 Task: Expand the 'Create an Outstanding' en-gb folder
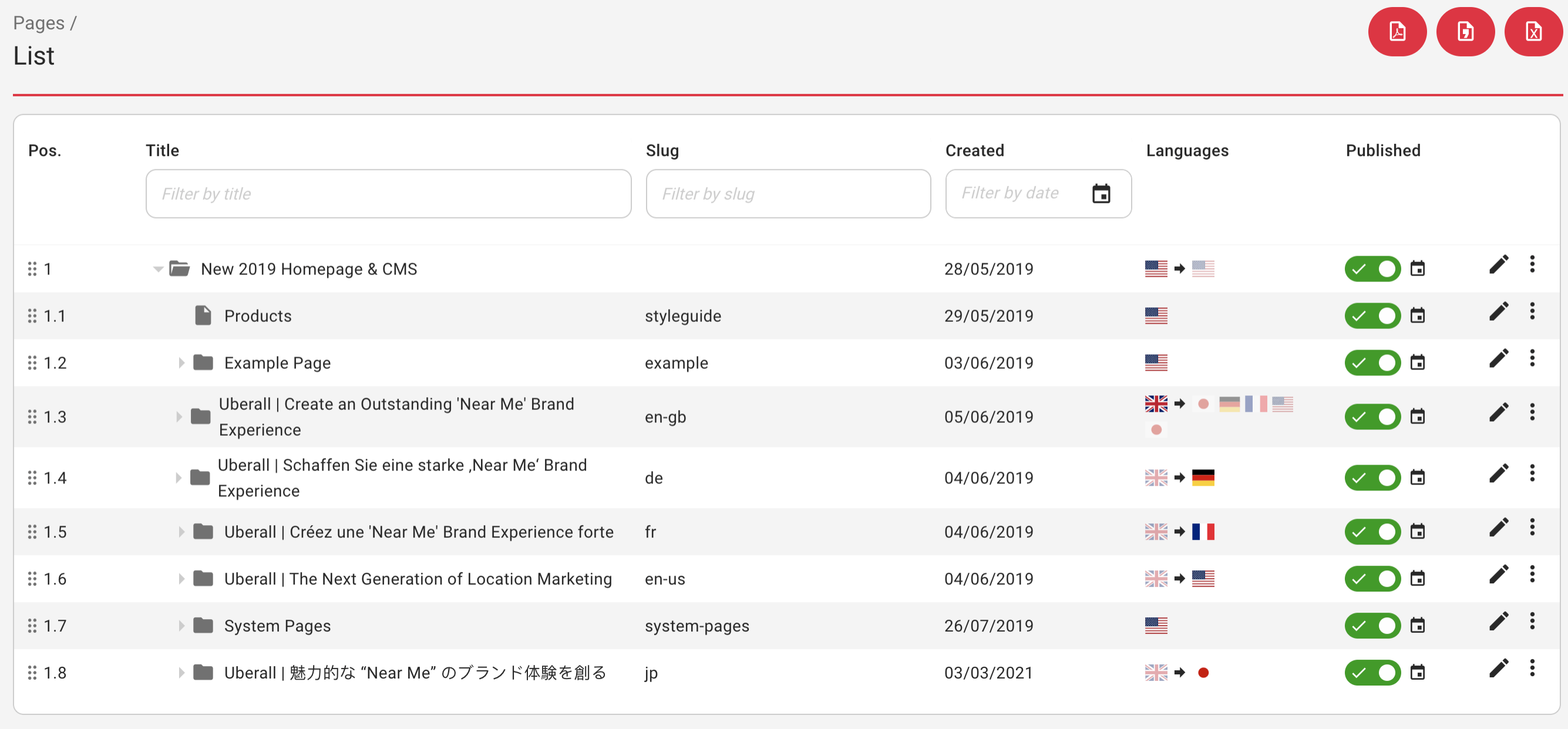pyautogui.click(x=179, y=416)
